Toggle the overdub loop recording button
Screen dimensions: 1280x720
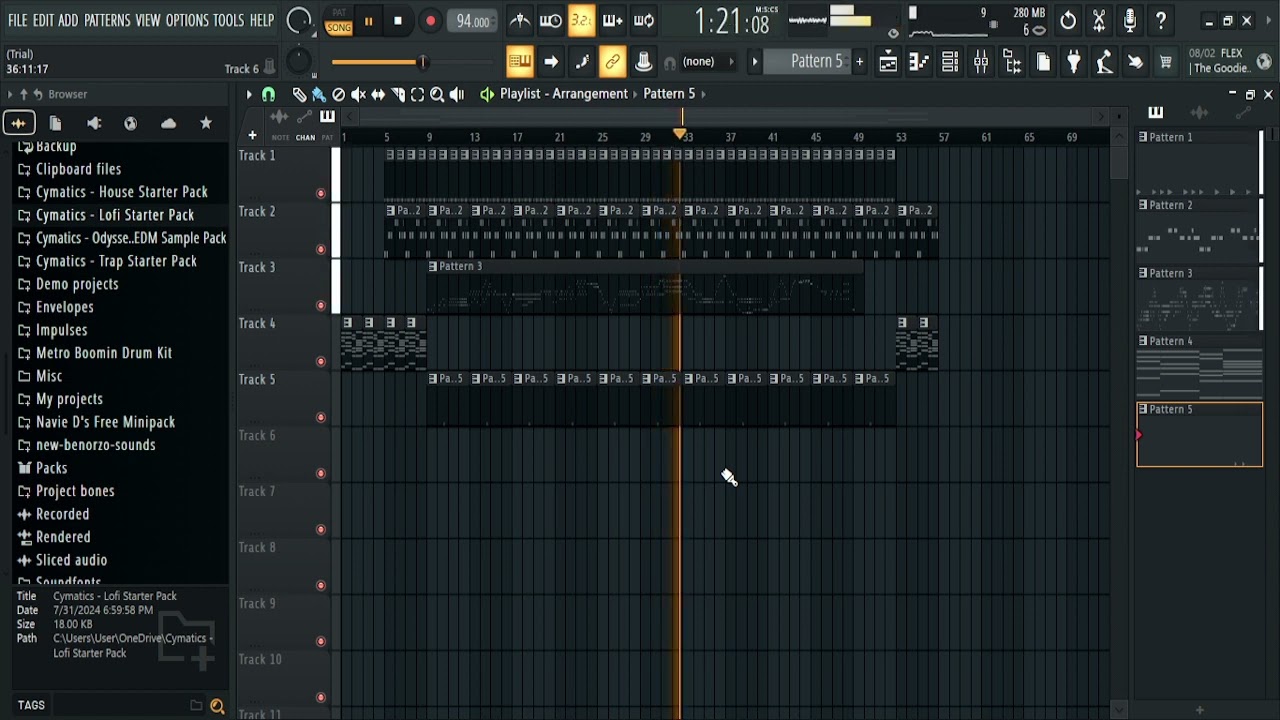point(612,20)
